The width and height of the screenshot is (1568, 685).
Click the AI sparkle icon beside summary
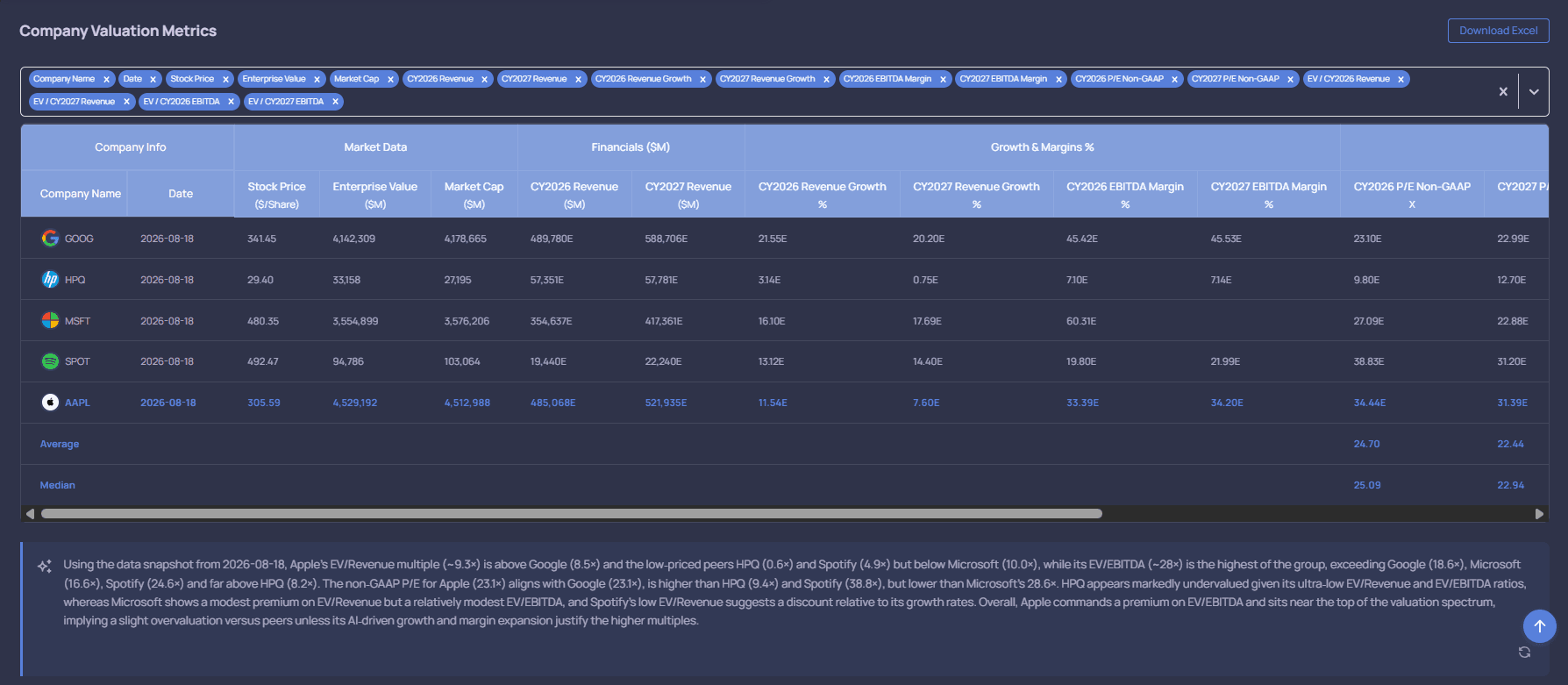(x=45, y=567)
